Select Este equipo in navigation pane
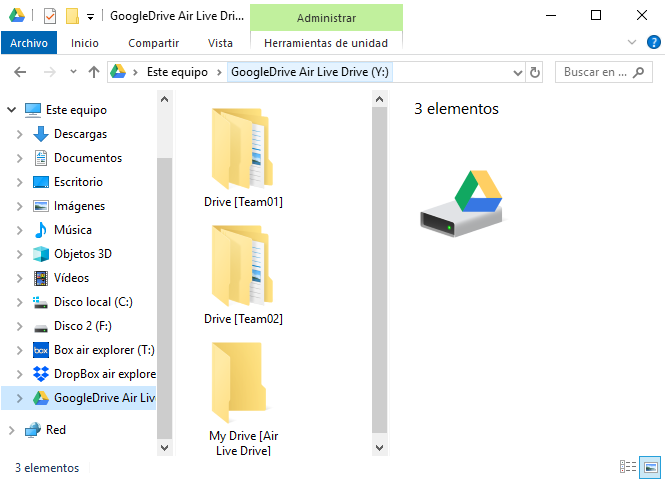Image resolution: width=666 pixels, height=480 pixels. pyautogui.click(x=76, y=110)
